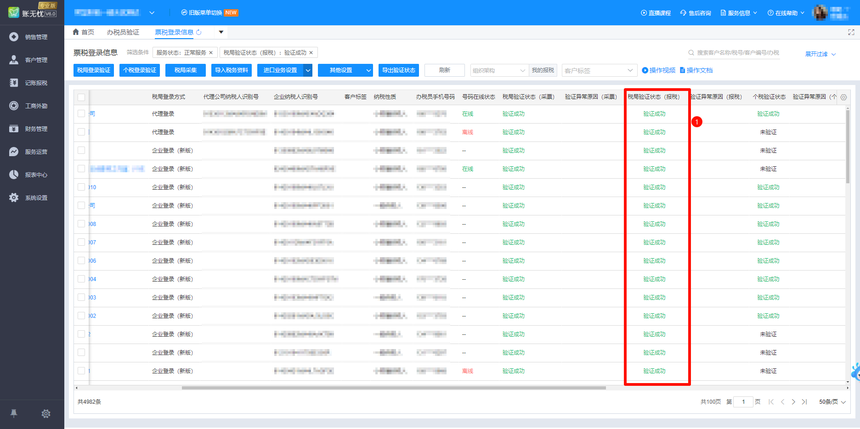Toggle fullscreen icon at tab bar right
The image size is (860, 429).
point(851,32)
